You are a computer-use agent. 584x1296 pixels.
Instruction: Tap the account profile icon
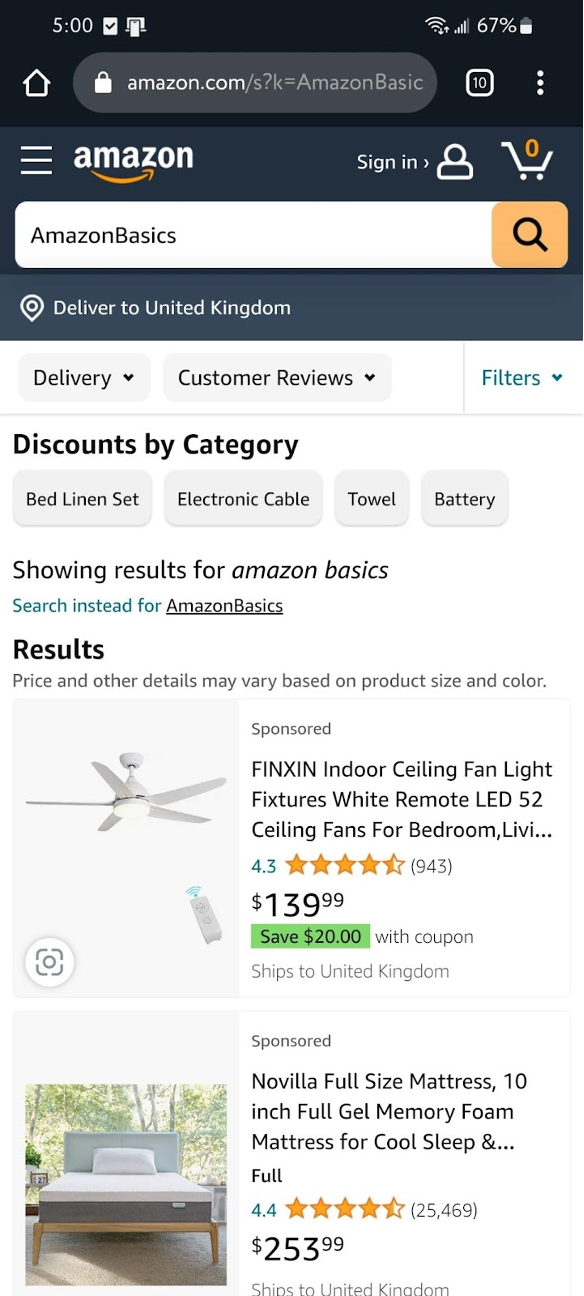tap(455, 161)
